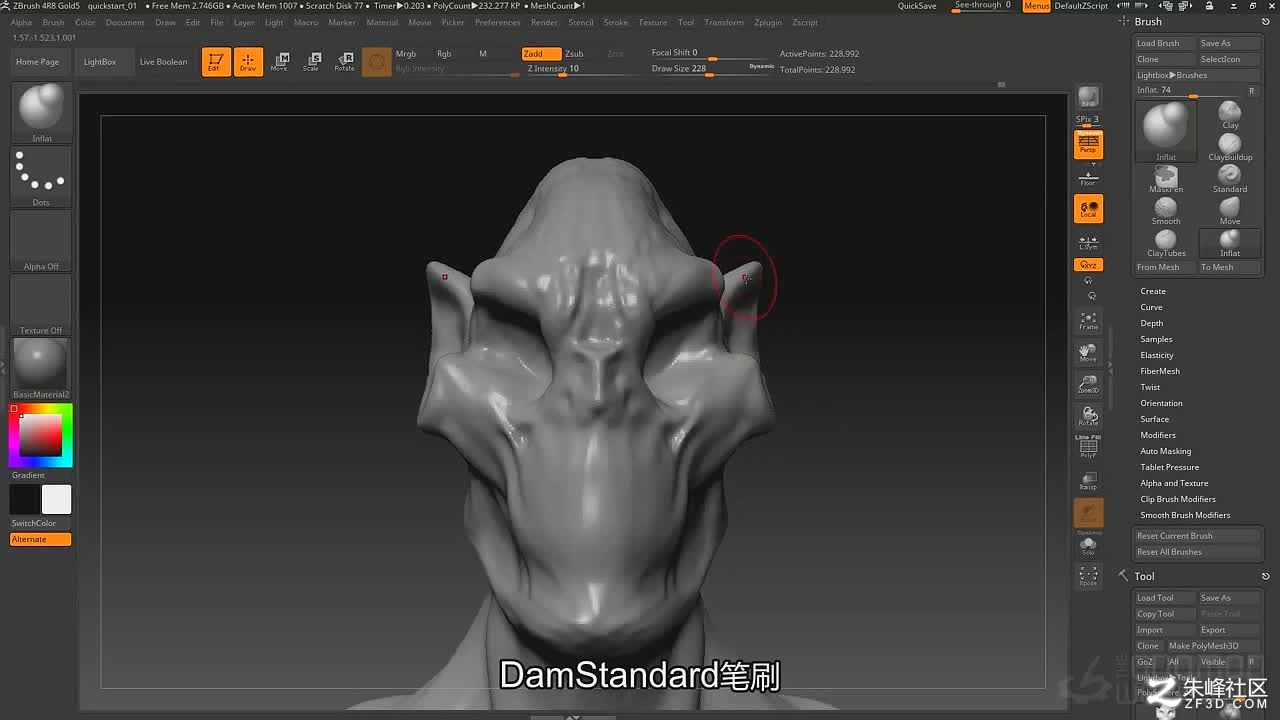Click the Gizmo 3D sphere icon
Image resolution: width=1280 pixels, height=720 pixels.
point(377,62)
